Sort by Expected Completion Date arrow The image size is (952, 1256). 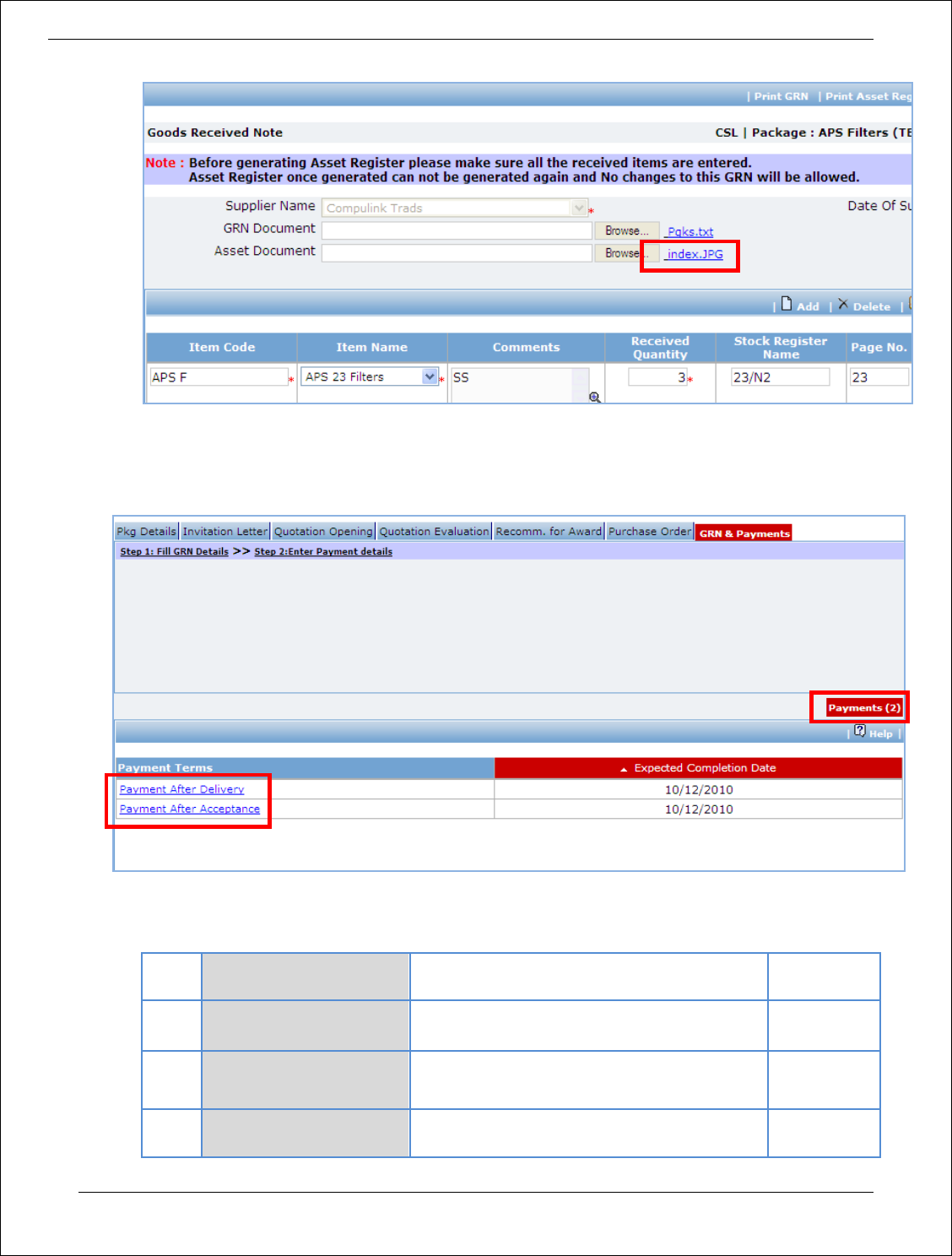point(624,769)
